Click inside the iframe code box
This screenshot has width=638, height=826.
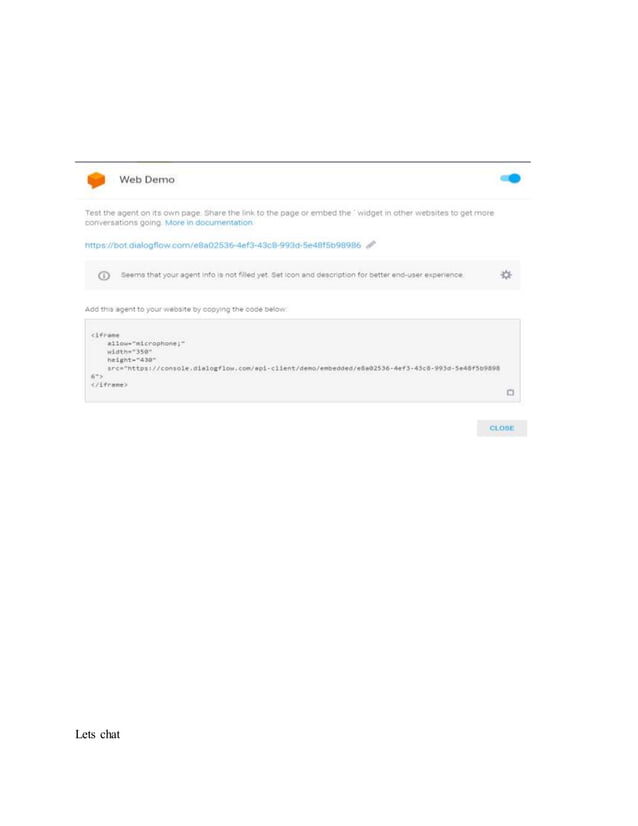coord(302,360)
